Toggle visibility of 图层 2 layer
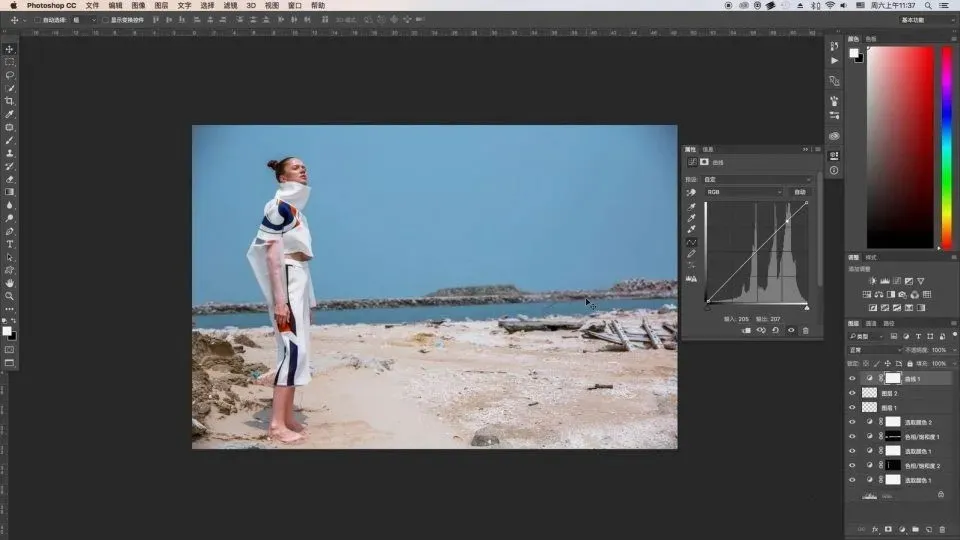The image size is (960, 540). point(852,394)
